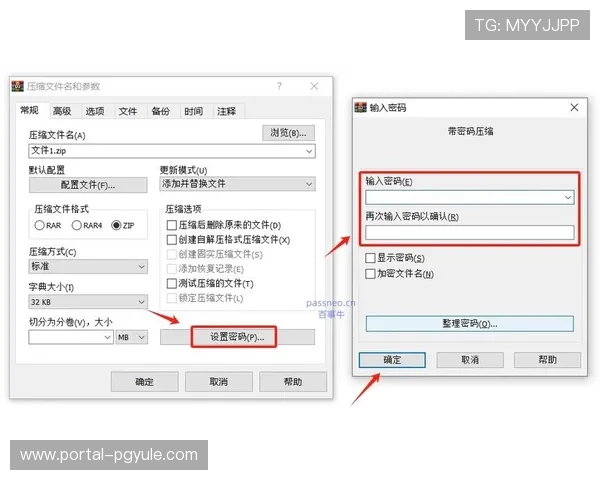600x480 pixels.
Task: Enable the 显示密码 checkbox
Action: pyautogui.click(x=370, y=258)
